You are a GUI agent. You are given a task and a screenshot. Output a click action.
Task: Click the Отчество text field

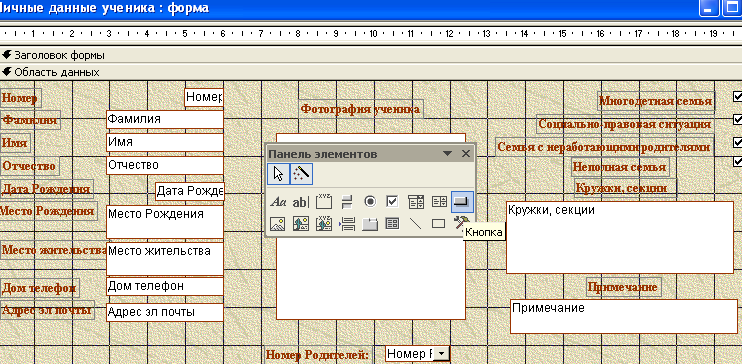click(165, 165)
